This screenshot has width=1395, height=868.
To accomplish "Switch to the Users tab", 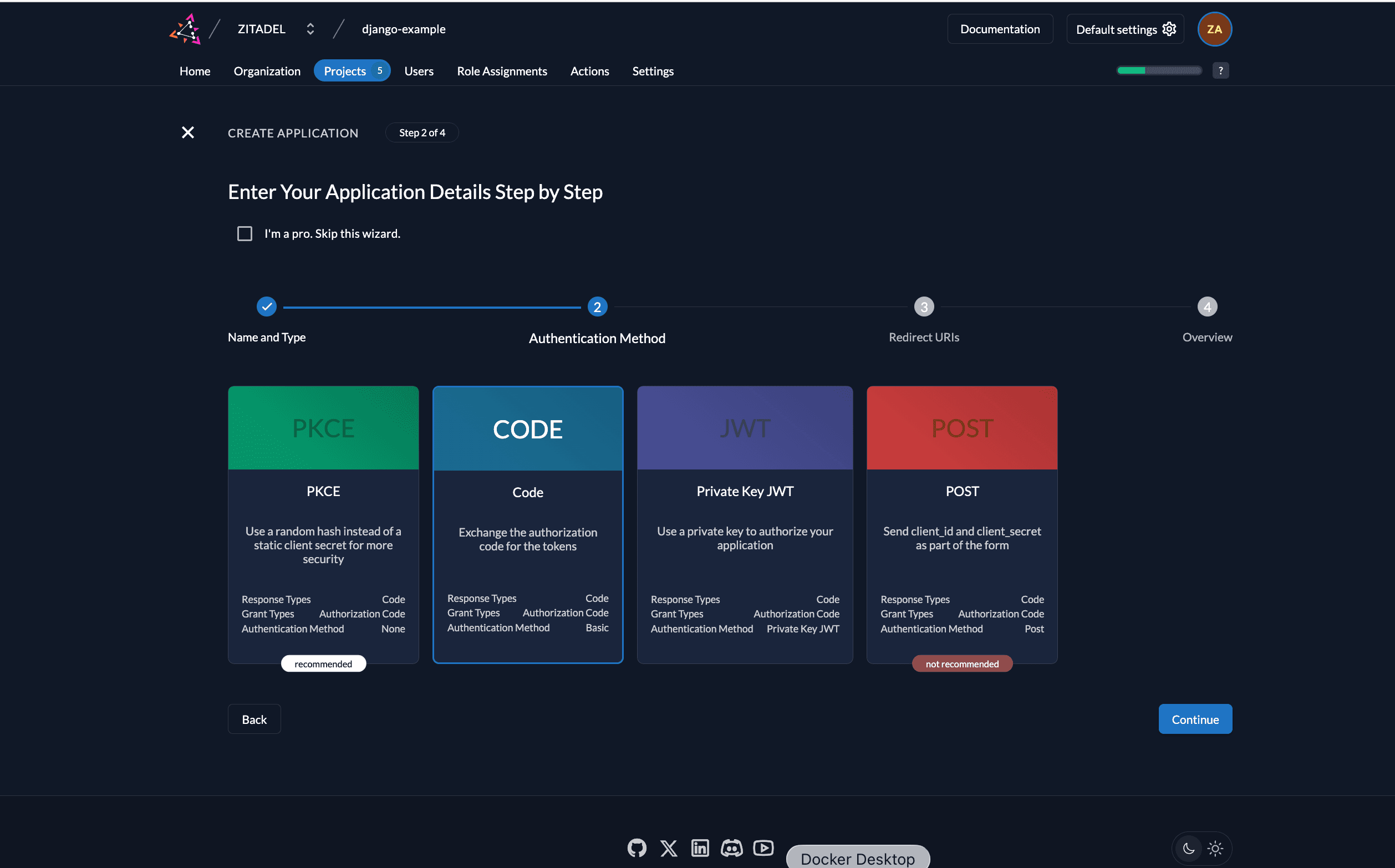I will coord(419,70).
